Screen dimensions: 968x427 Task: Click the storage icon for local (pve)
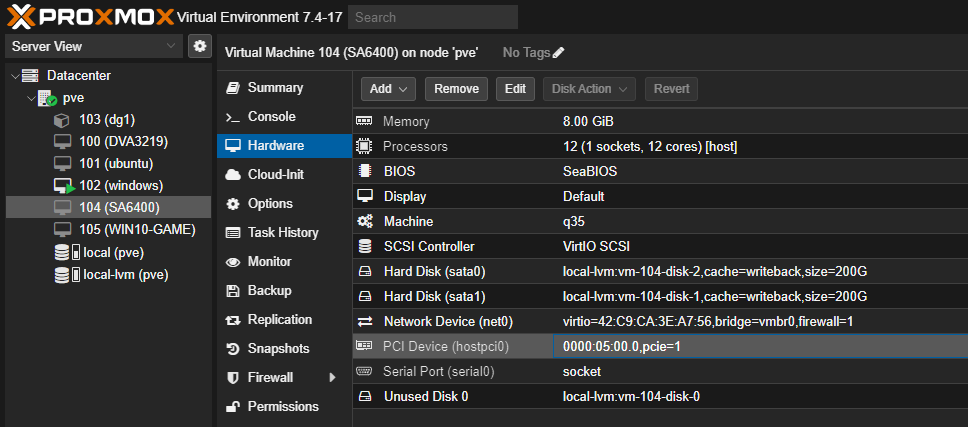(67, 252)
